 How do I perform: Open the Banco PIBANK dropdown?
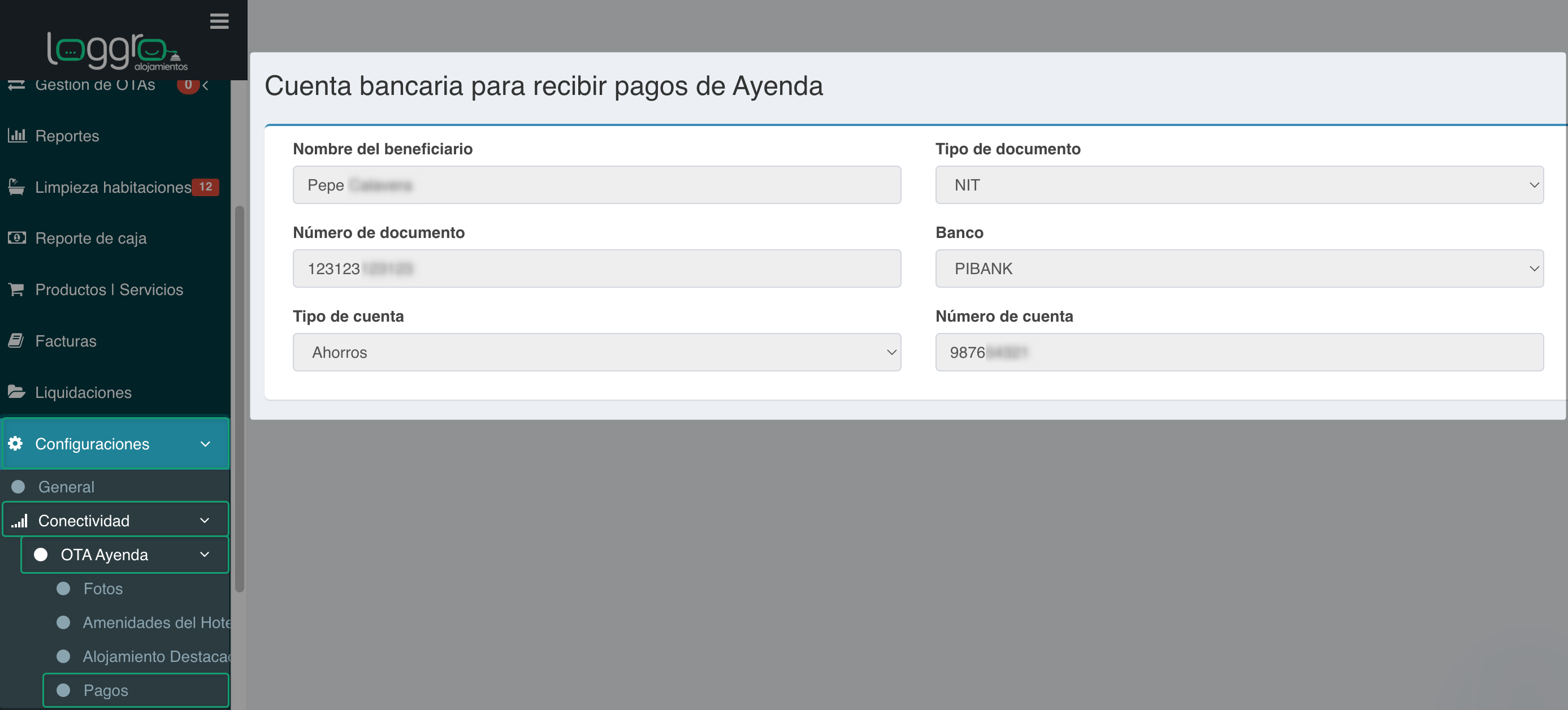pyautogui.click(x=1238, y=269)
